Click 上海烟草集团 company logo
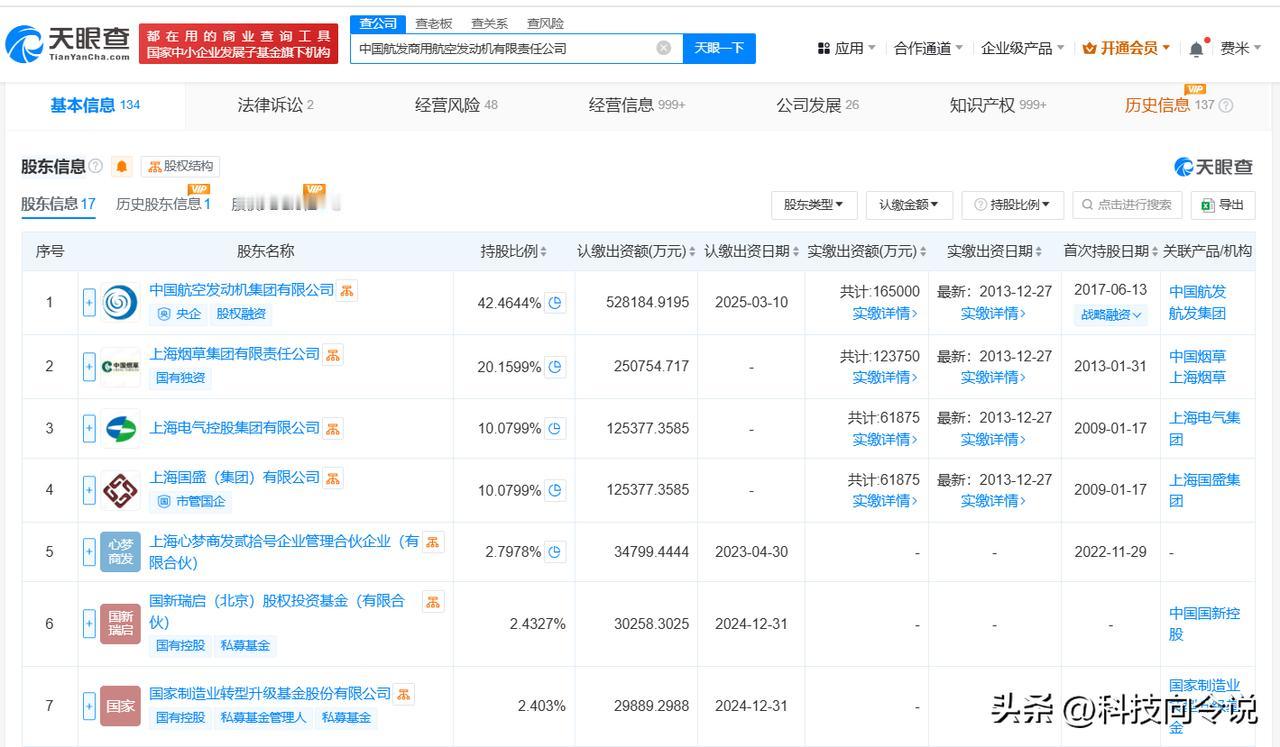The height and width of the screenshot is (747, 1280). coord(120,366)
